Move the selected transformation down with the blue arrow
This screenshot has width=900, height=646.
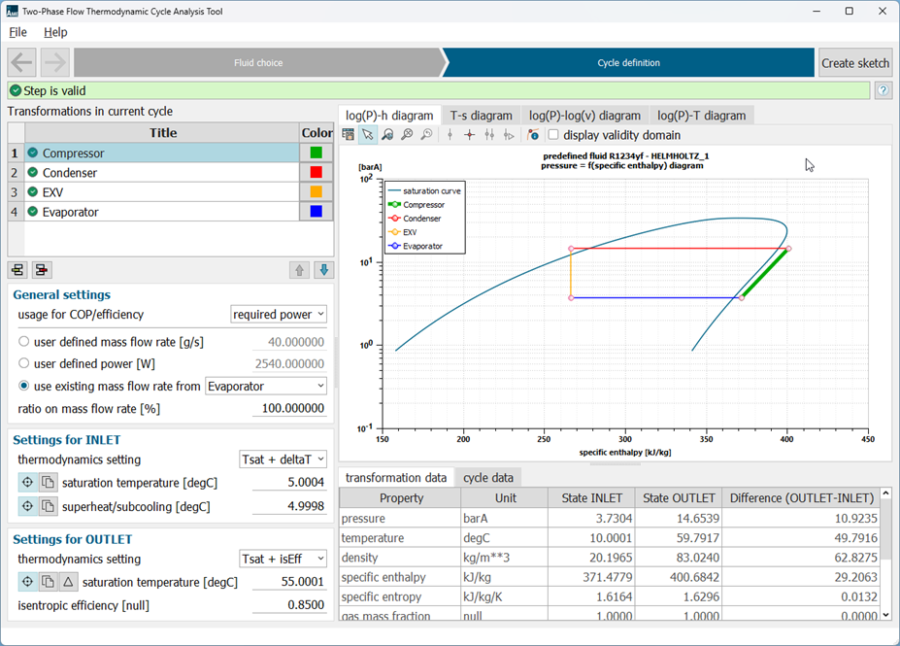coord(322,269)
